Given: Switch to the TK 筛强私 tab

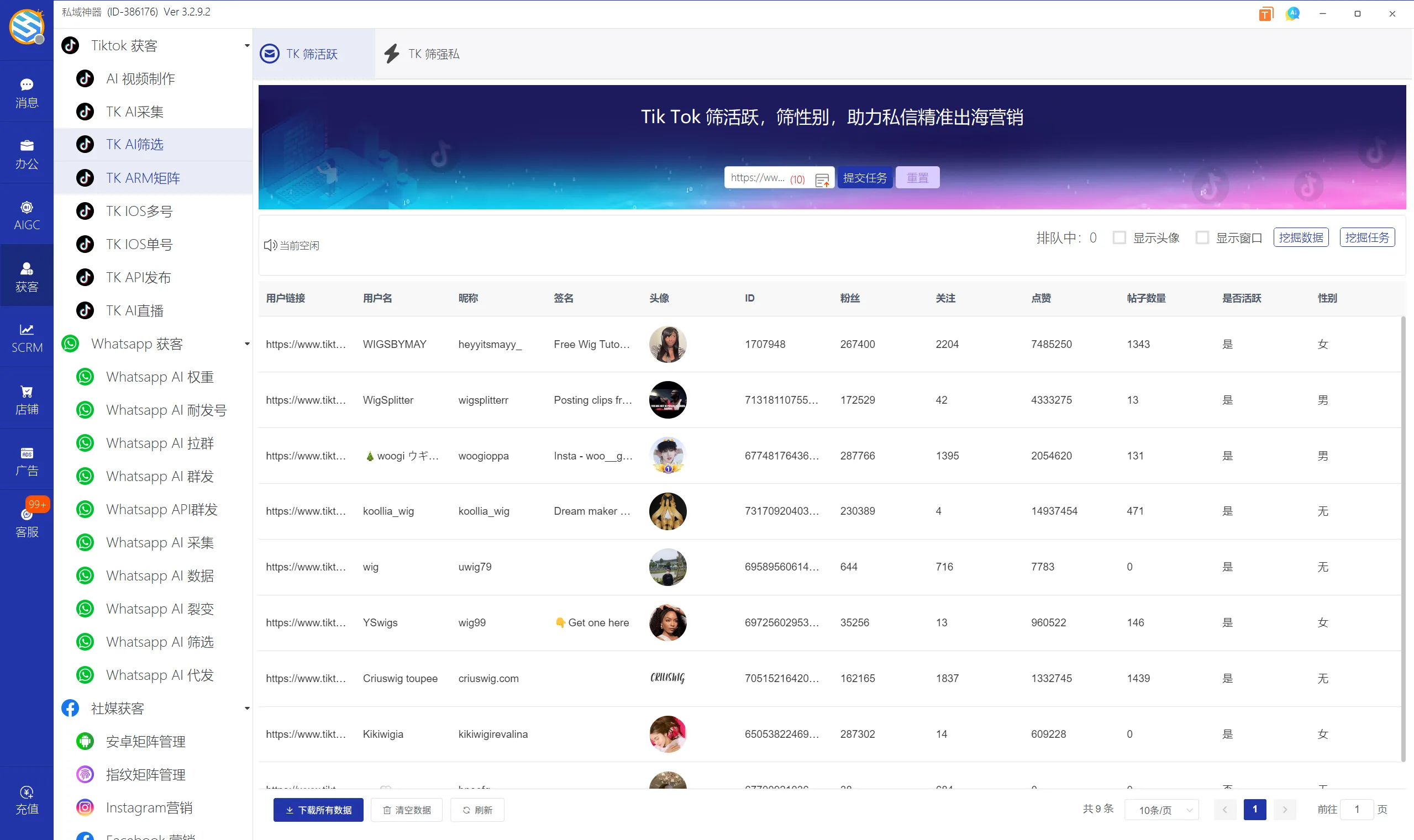Looking at the screenshot, I should point(423,54).
